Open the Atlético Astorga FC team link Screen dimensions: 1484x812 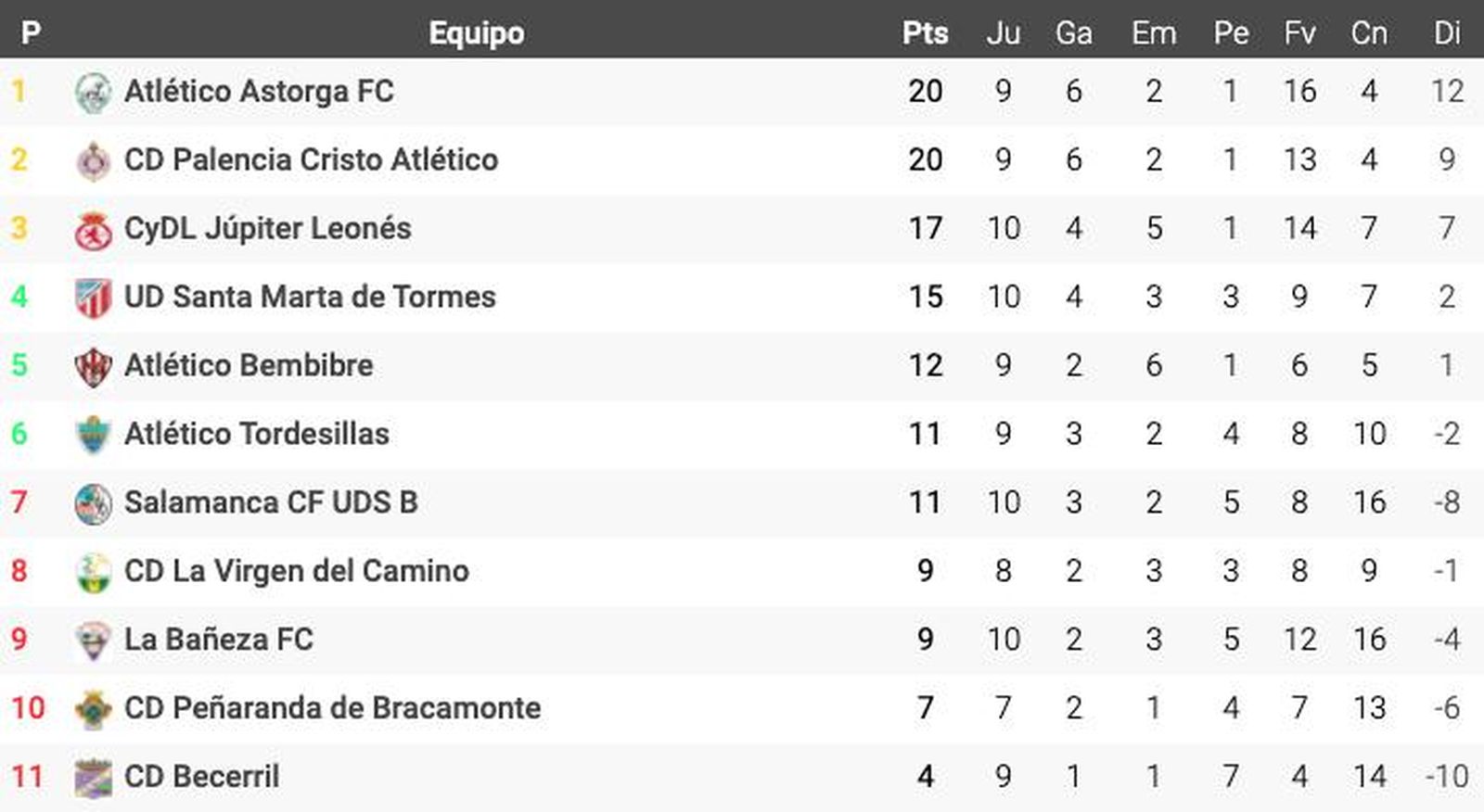pos(259,92)
